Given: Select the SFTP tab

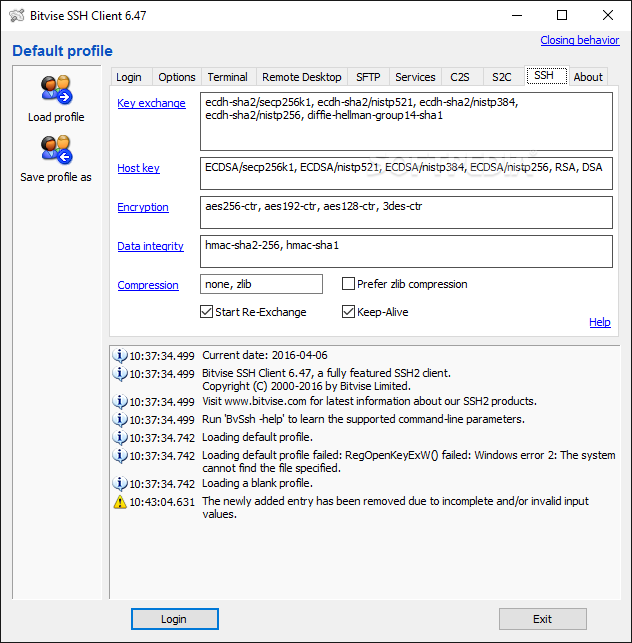Looking at the screenshot, I should click(368, 77).
